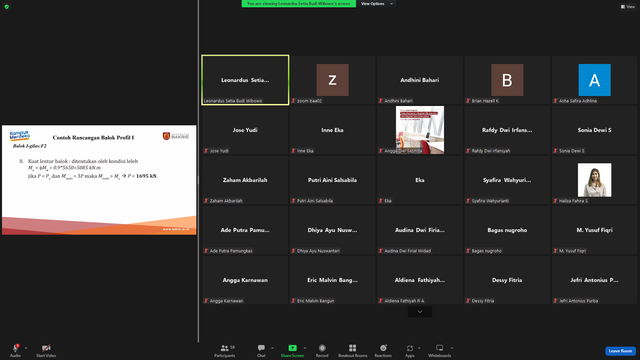Click muted mic icon on Bagas nugroho's tile
The image size is (640, 360).
pos(468,251)
